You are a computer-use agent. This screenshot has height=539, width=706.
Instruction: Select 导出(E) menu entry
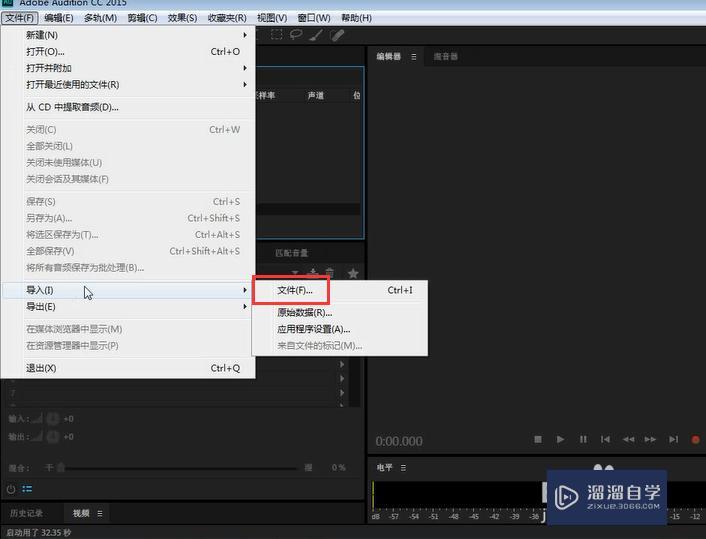coord(128,307)
